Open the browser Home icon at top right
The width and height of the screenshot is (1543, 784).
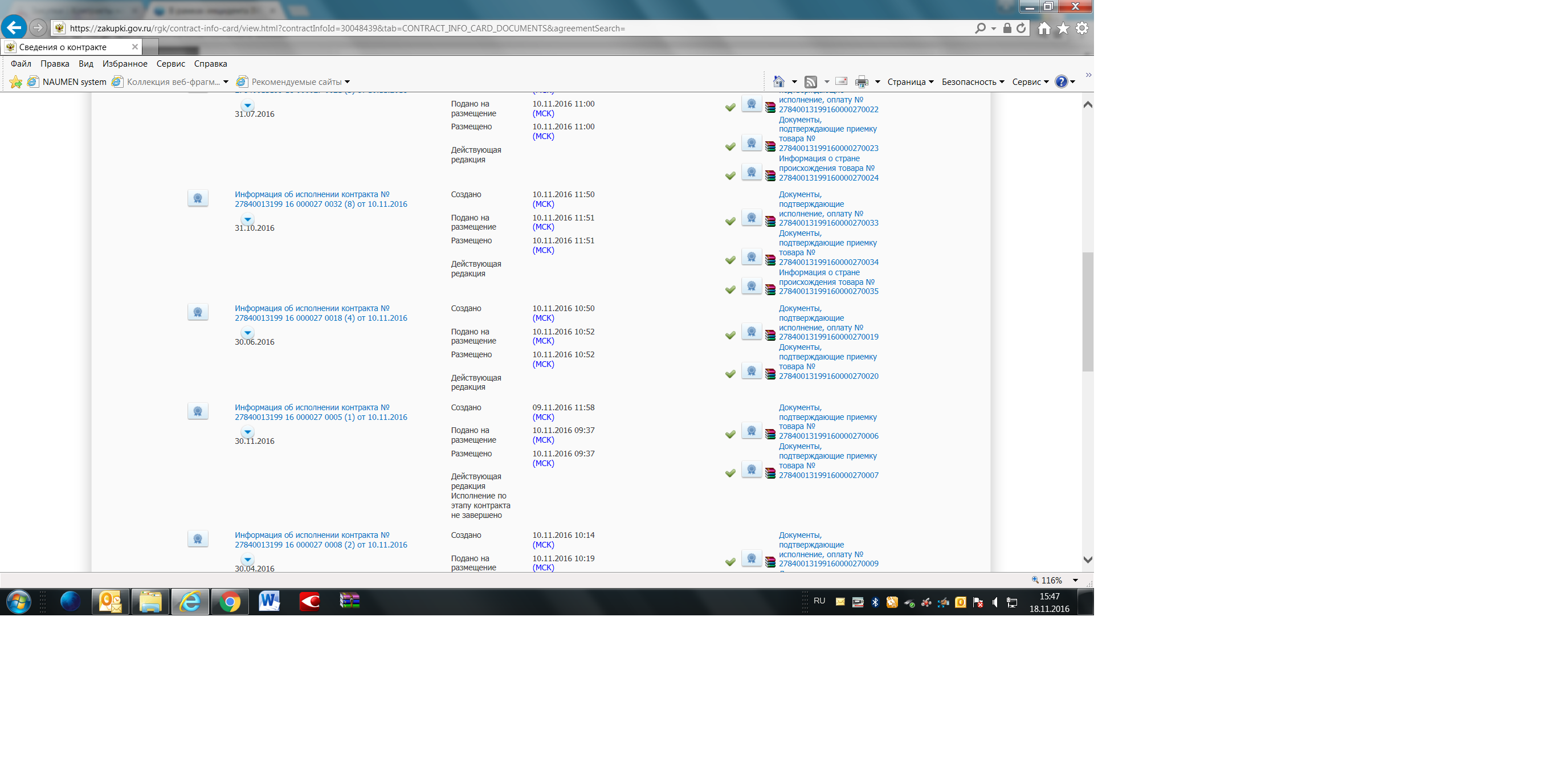click(x=1044, y=28)
